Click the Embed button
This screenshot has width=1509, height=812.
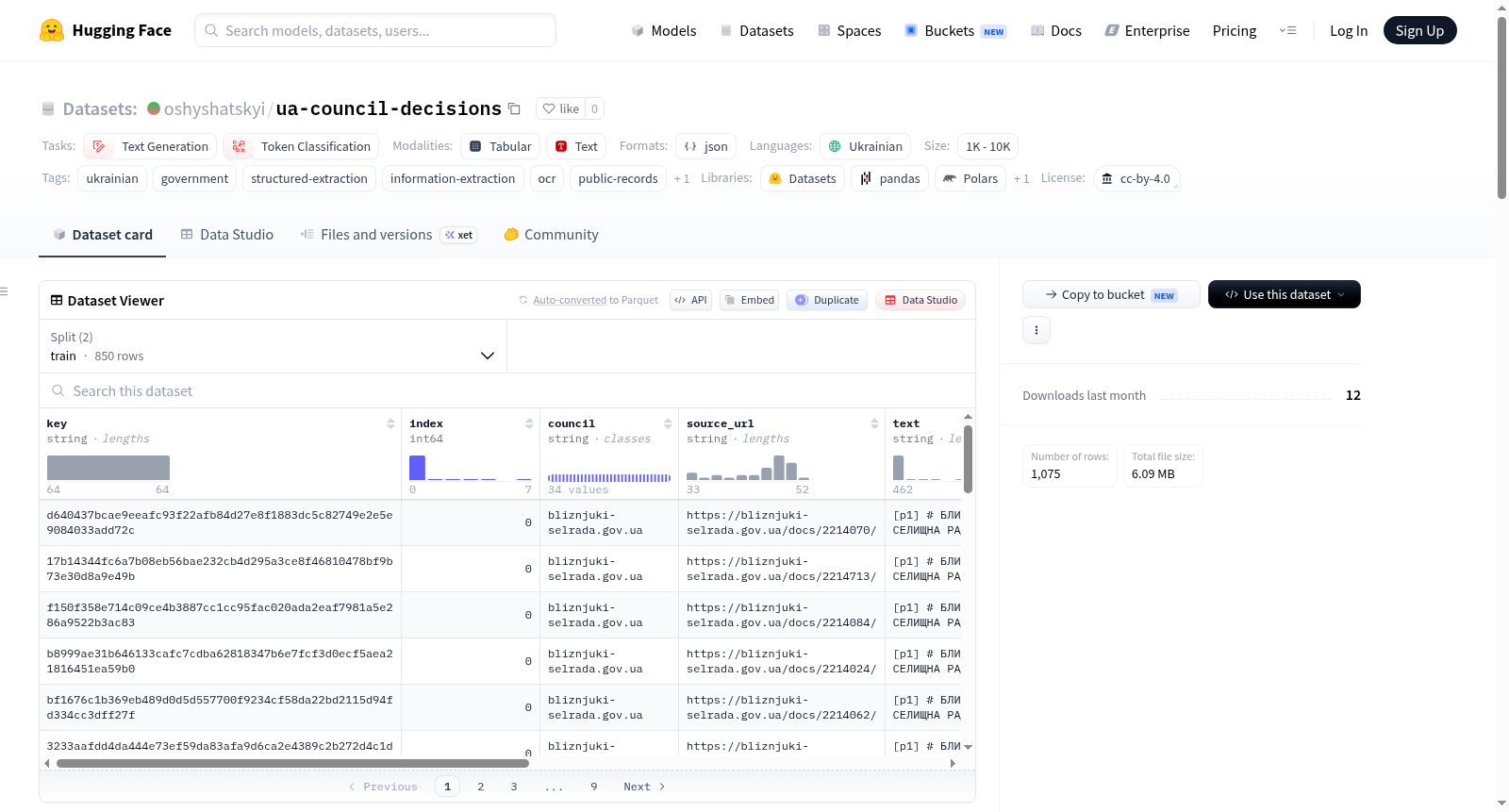pos(749,300)
